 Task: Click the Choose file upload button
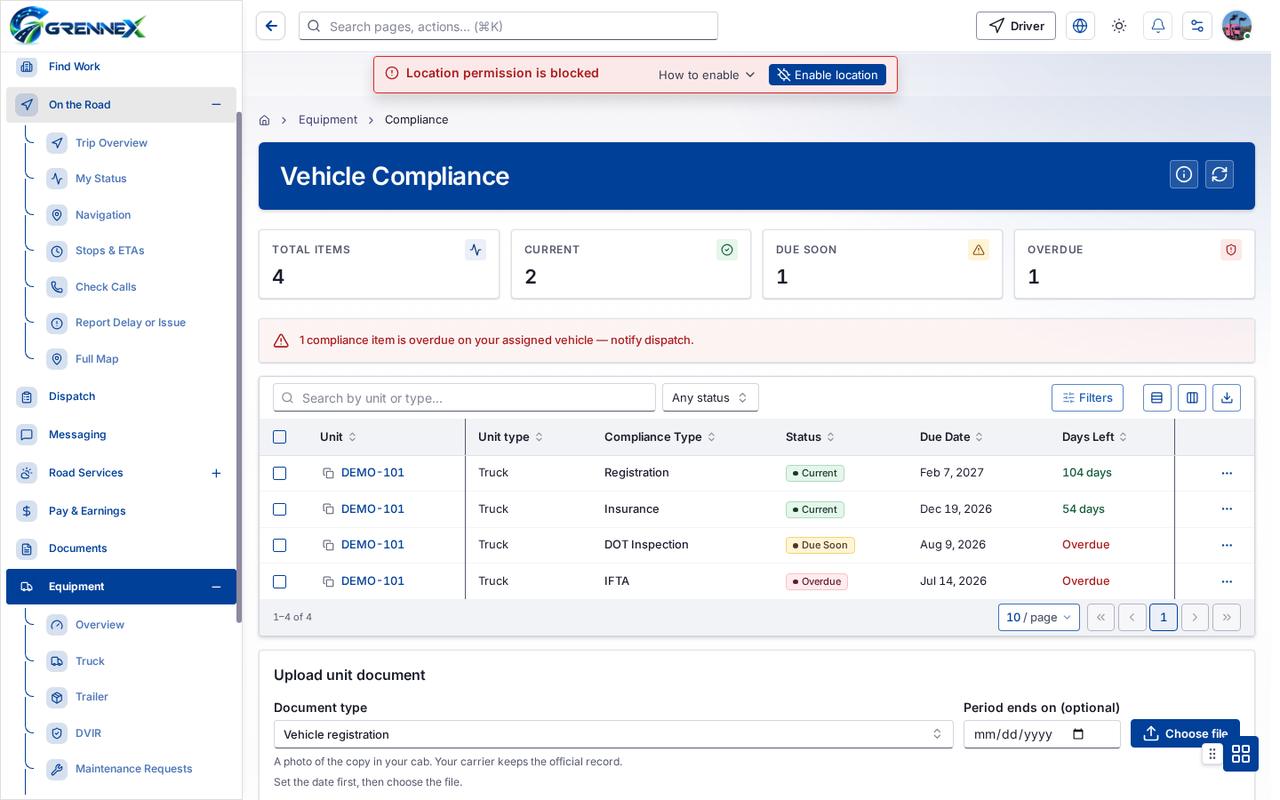coord(1185,734)
